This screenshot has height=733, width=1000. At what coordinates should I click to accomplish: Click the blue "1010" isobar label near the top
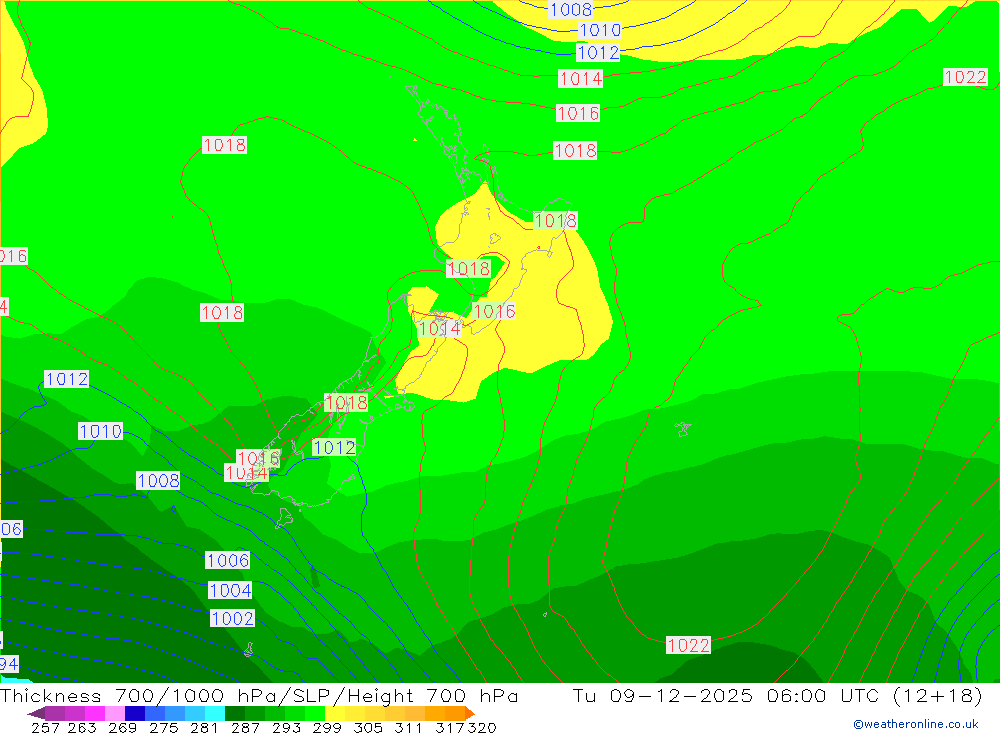pyautogui.click(x=600, y=29)
